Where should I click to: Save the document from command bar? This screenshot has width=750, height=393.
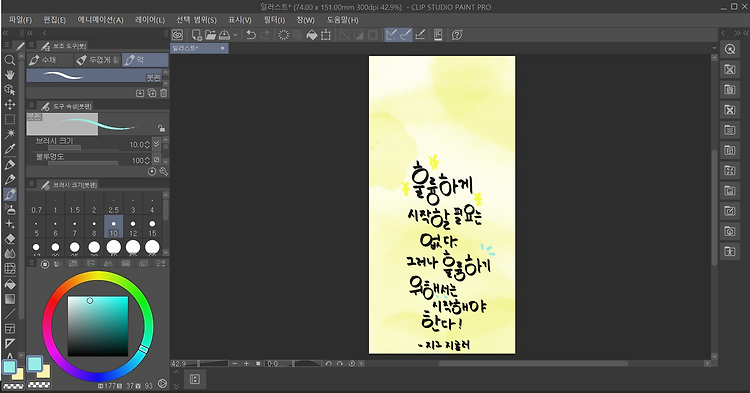[x=224, y=35]
